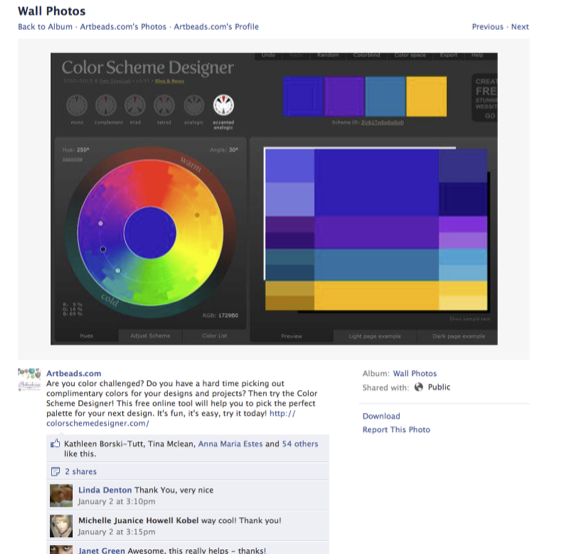Go to the Next photo
This screenshot has height=554, width=580.
click(x=520, y=27)
